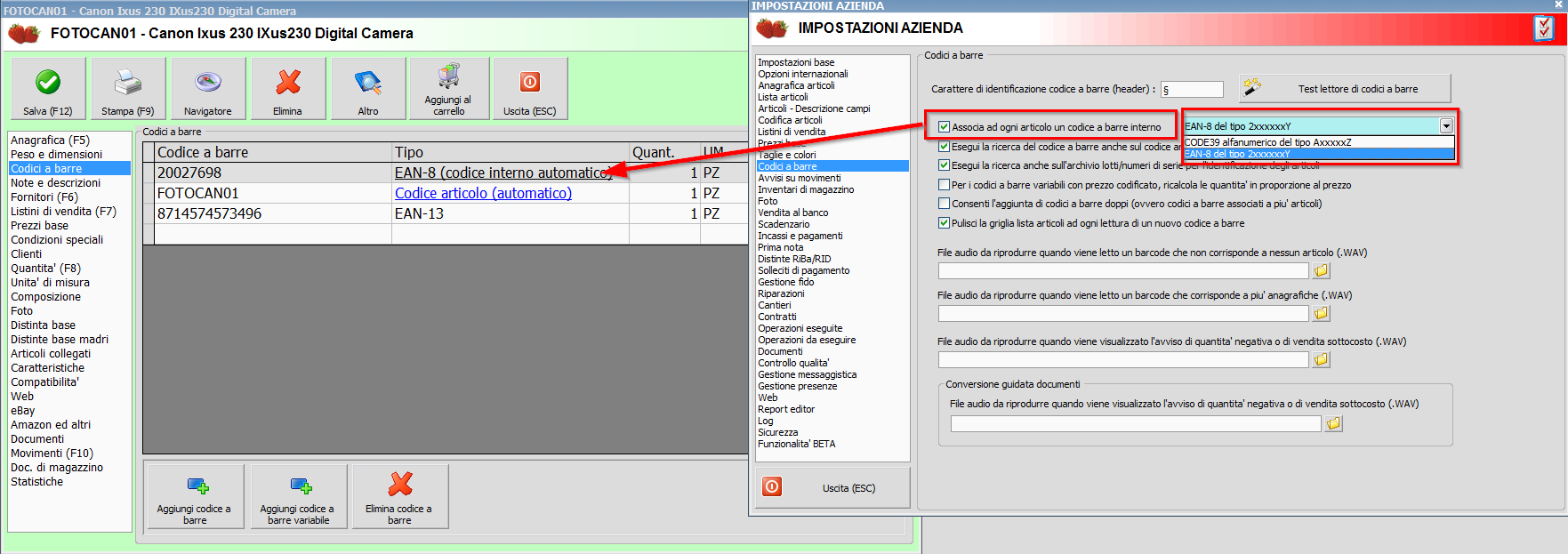Click Uscita (ESC) in the article window
This screenshot has height=554, width=1568.
coord(530,88)
